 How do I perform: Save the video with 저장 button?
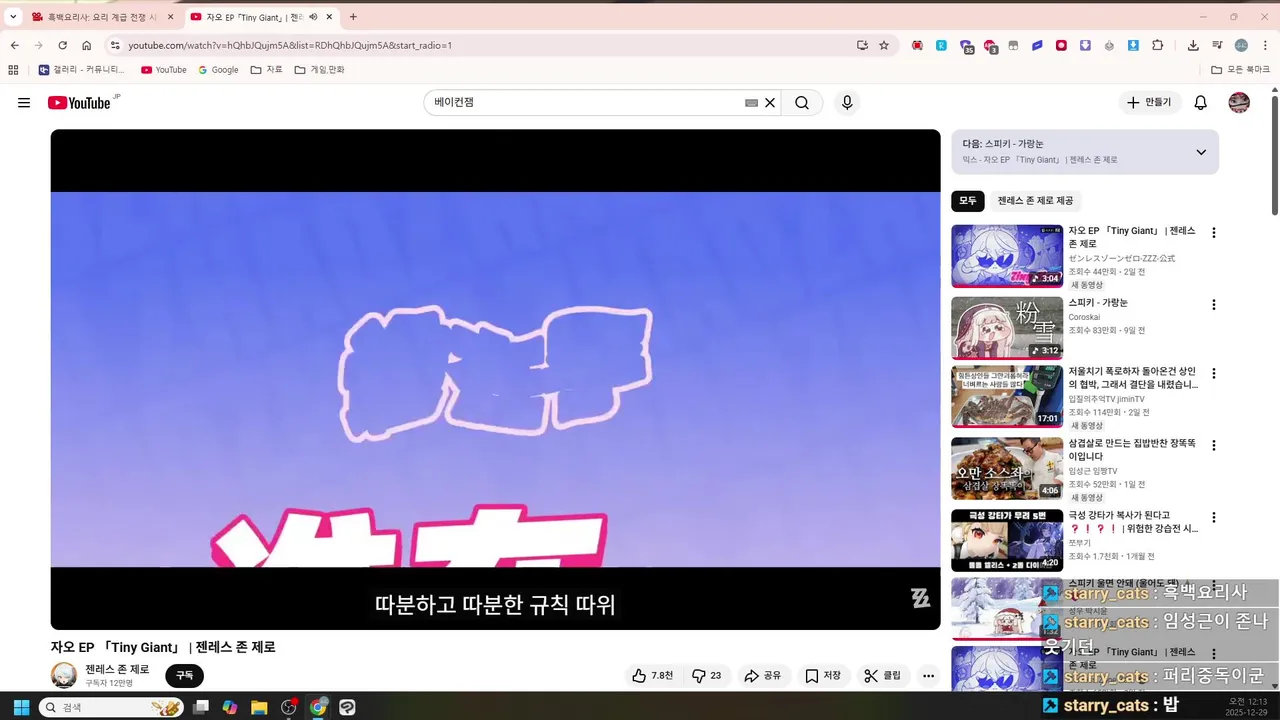[823, 676]
